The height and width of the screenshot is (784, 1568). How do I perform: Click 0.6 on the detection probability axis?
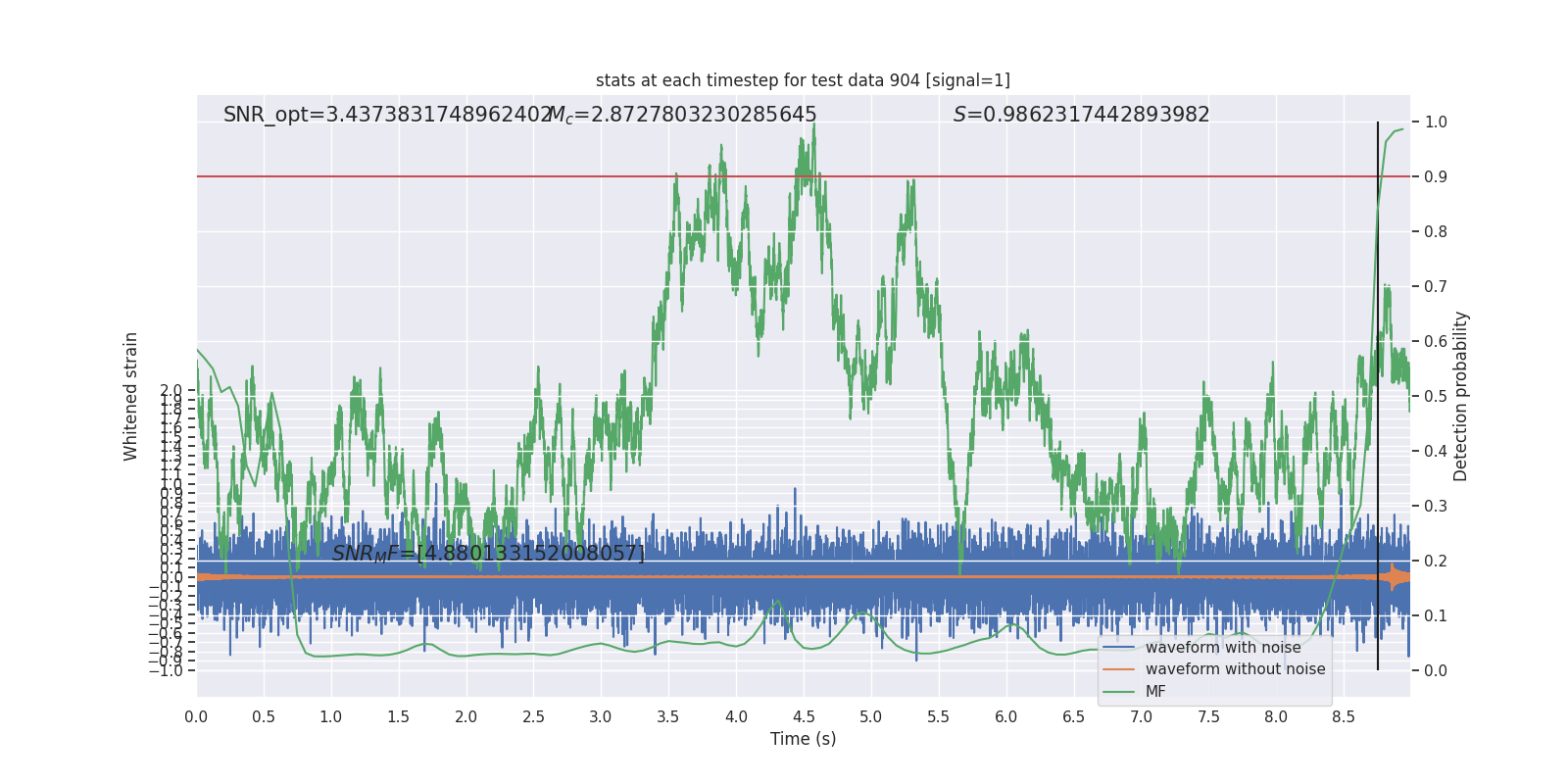1436,342
